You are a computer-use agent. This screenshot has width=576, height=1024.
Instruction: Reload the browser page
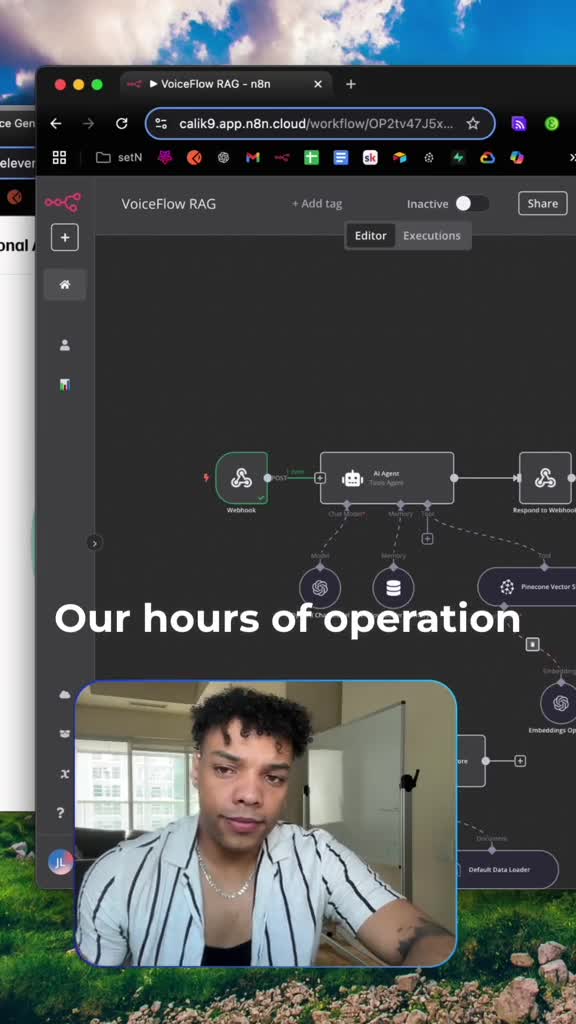121,123
